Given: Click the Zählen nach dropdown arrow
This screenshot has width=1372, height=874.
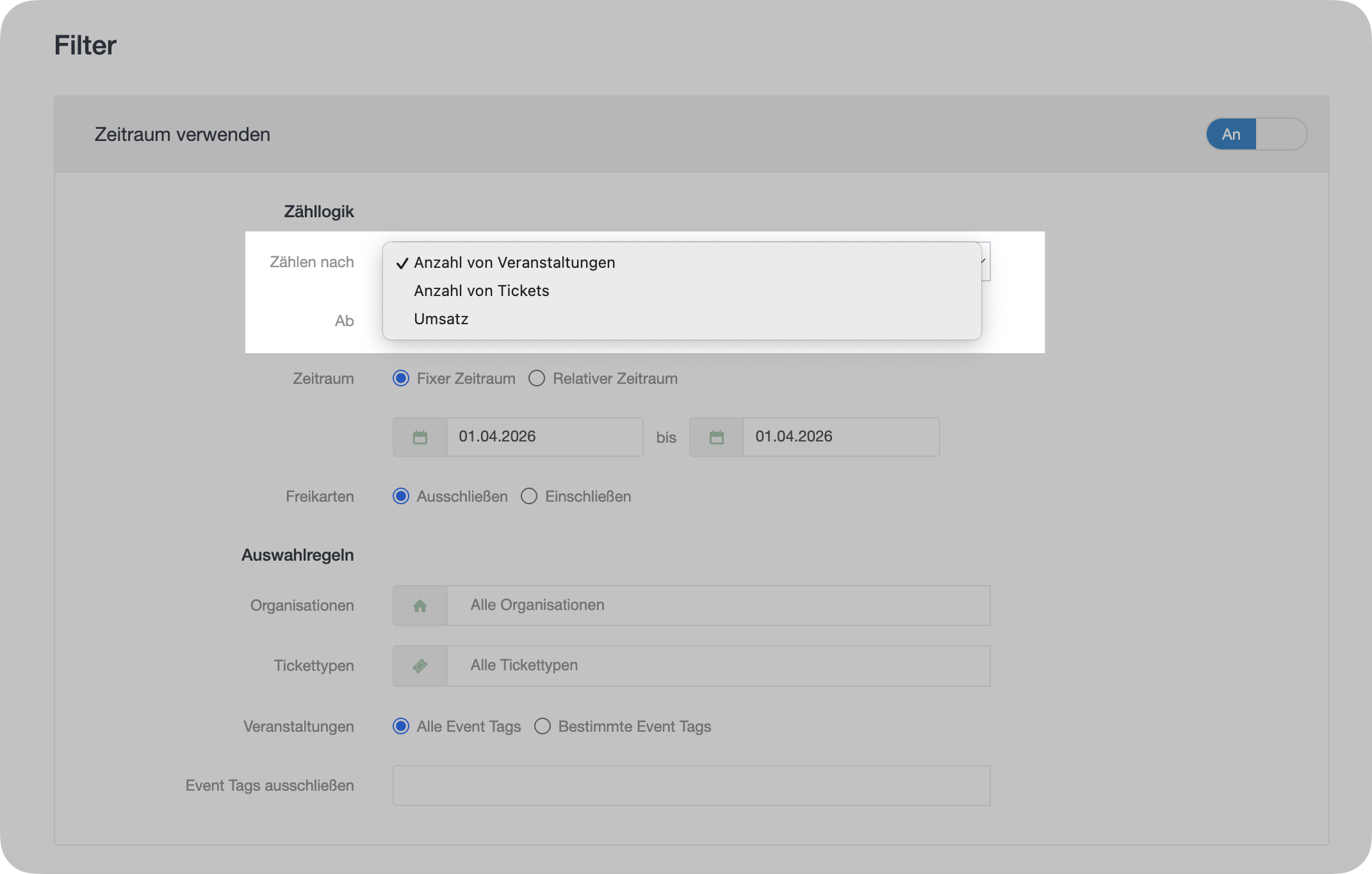Looking at the screenshot, I should (x=985, y=261).
